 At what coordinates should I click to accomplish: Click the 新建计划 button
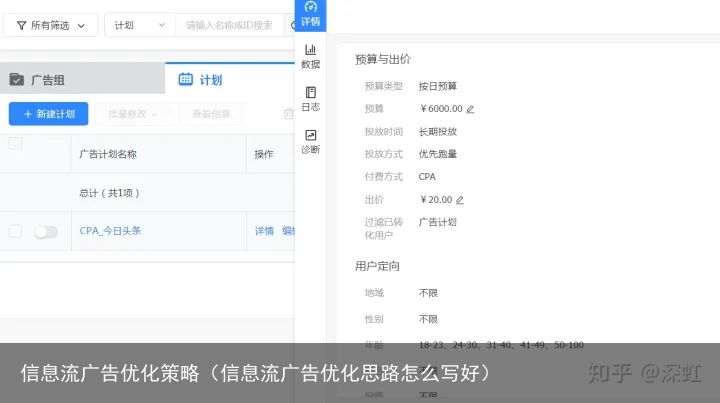(48, 114)
